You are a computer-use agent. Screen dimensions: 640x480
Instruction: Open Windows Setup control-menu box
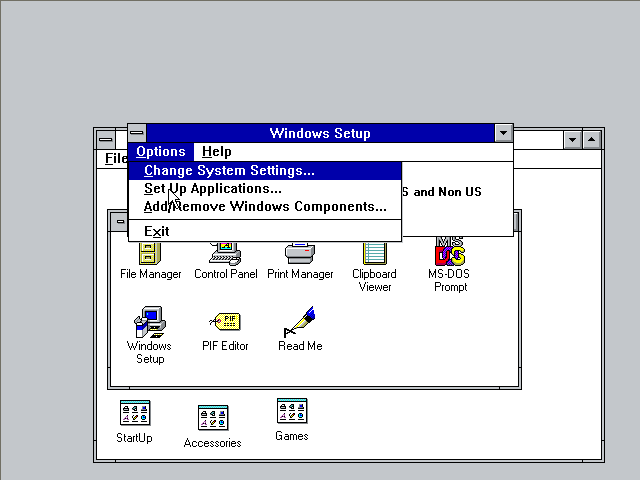(x=137, y=133)
